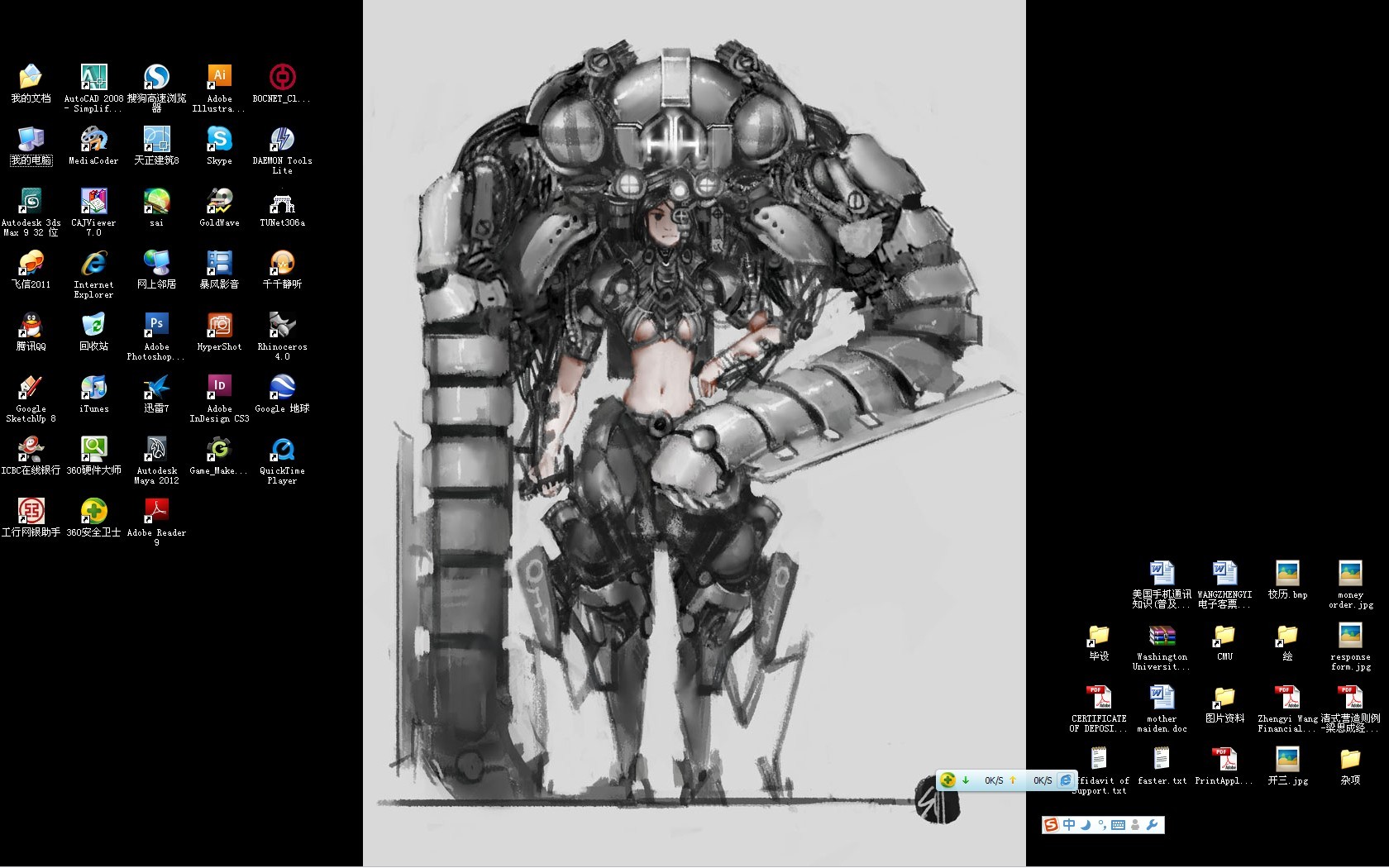Image resolution: width=1389 pixels, height=868 pixels.
Task: Launch Adobe Illustrator from the desktop
Action: click(219, 88)
